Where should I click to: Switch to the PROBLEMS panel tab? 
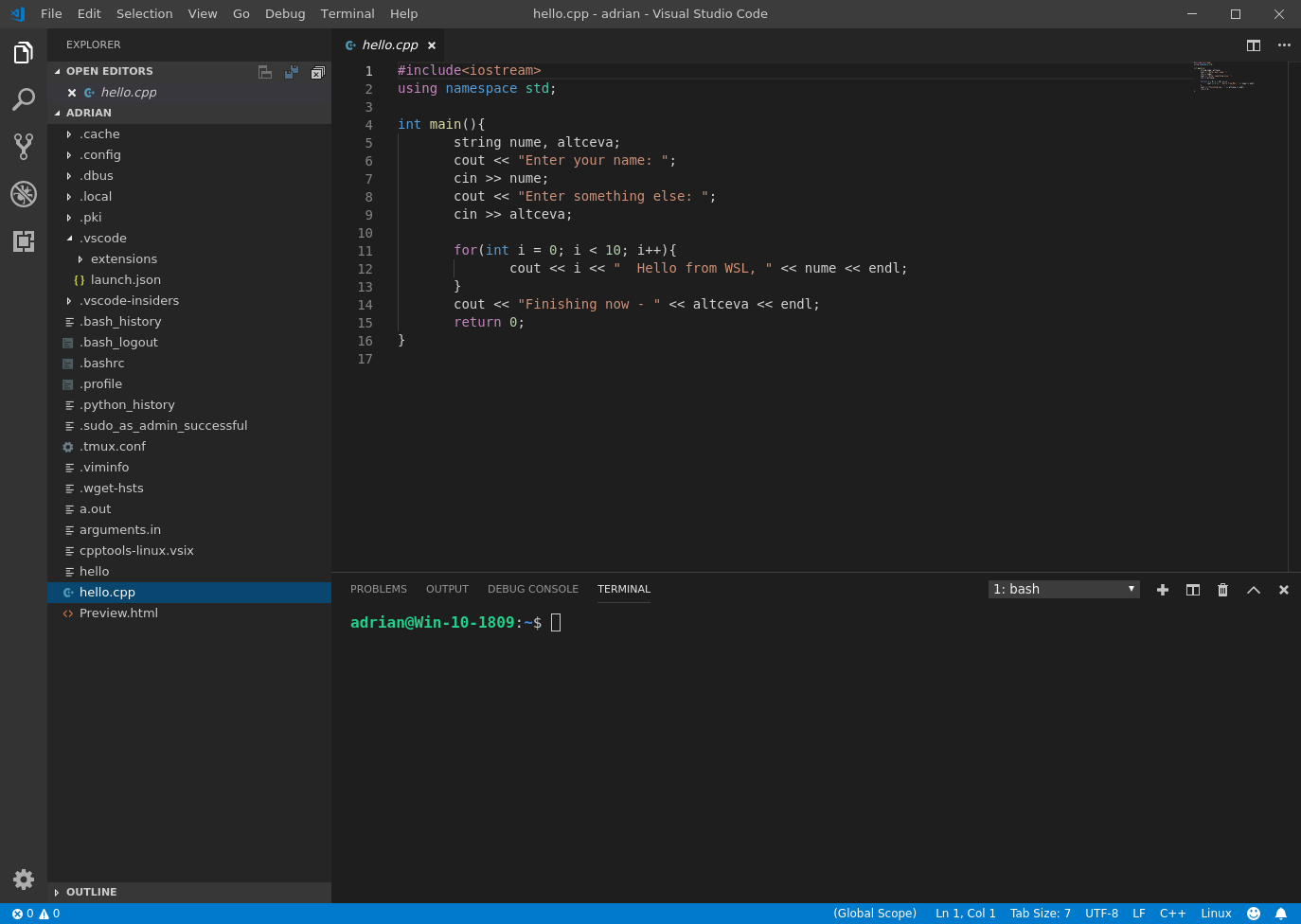379,589
